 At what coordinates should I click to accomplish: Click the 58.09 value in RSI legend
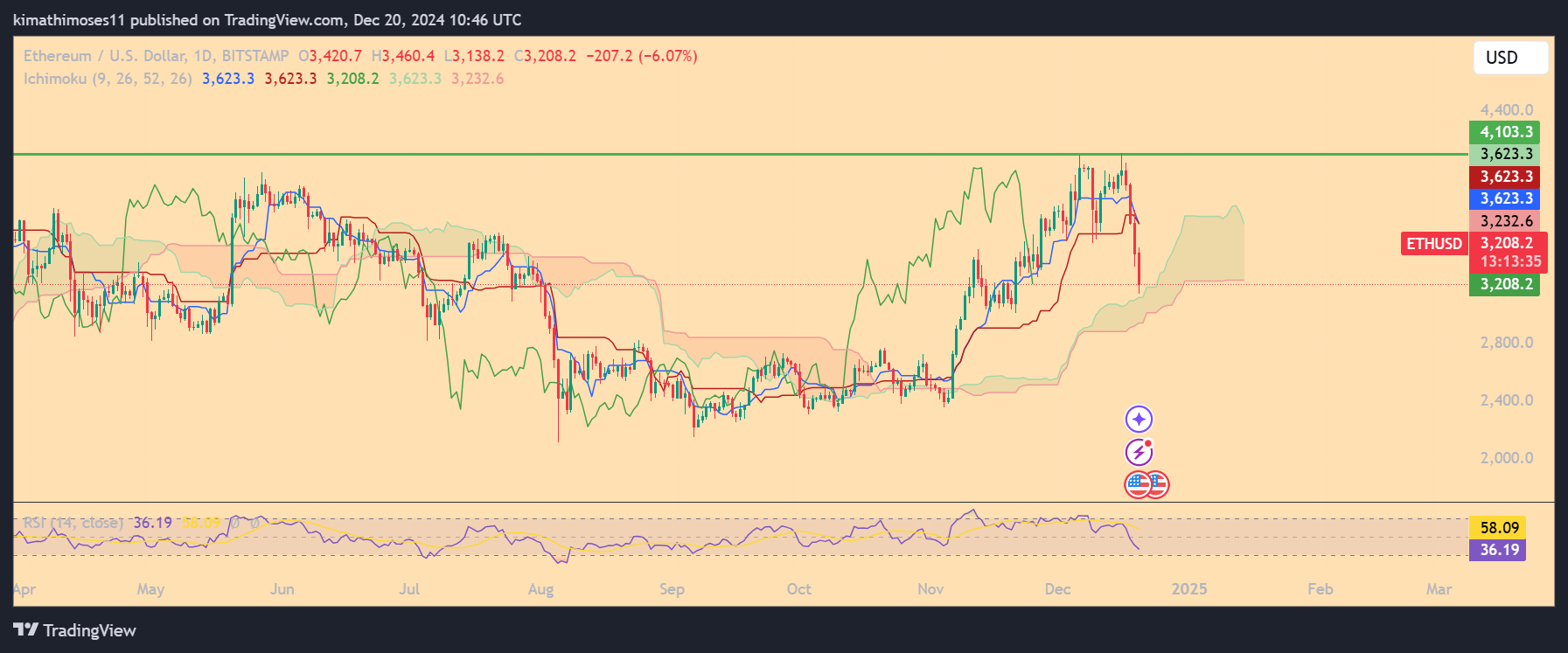click(201, 523)
